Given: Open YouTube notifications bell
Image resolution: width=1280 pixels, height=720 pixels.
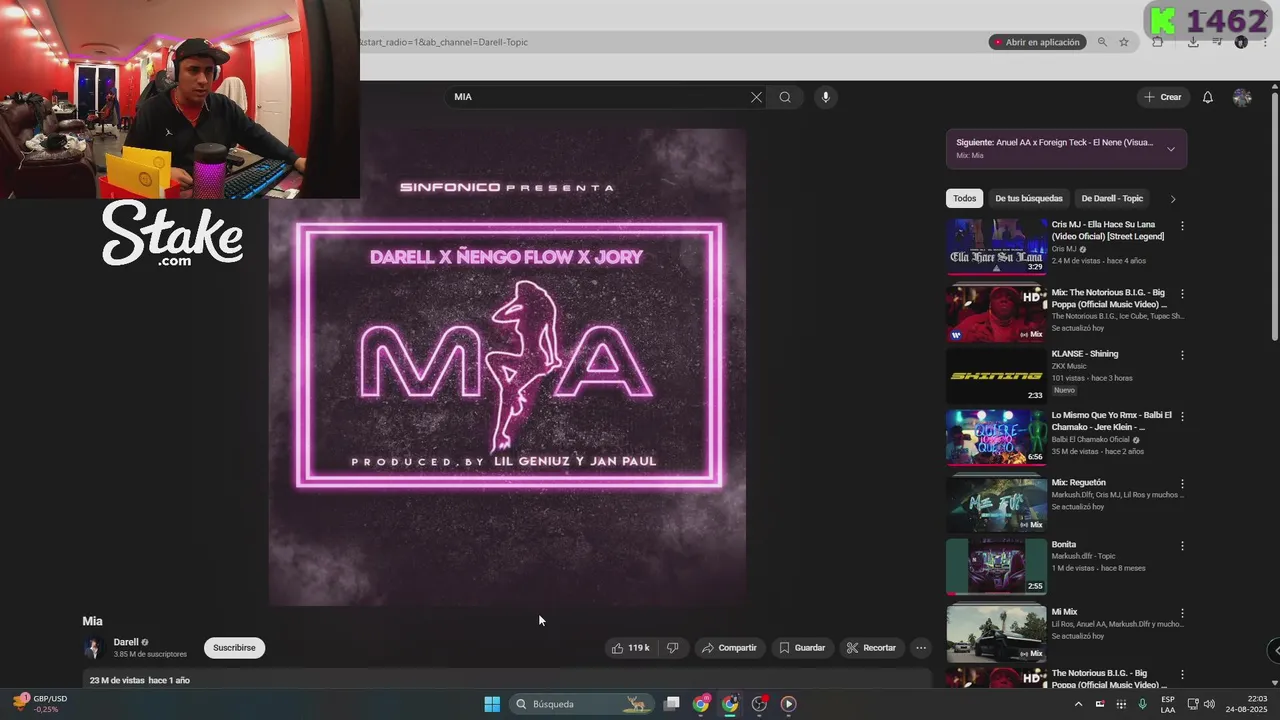Looking at the screenshot, I should (x=1207, y=97).
